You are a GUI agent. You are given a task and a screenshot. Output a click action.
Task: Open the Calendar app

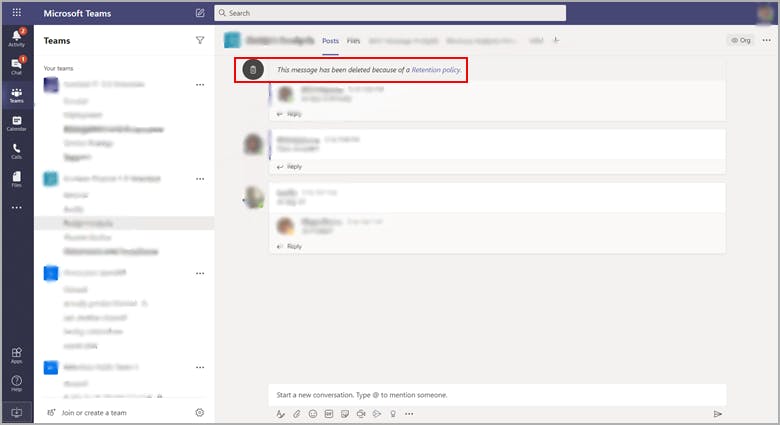[x=16, y=123]
